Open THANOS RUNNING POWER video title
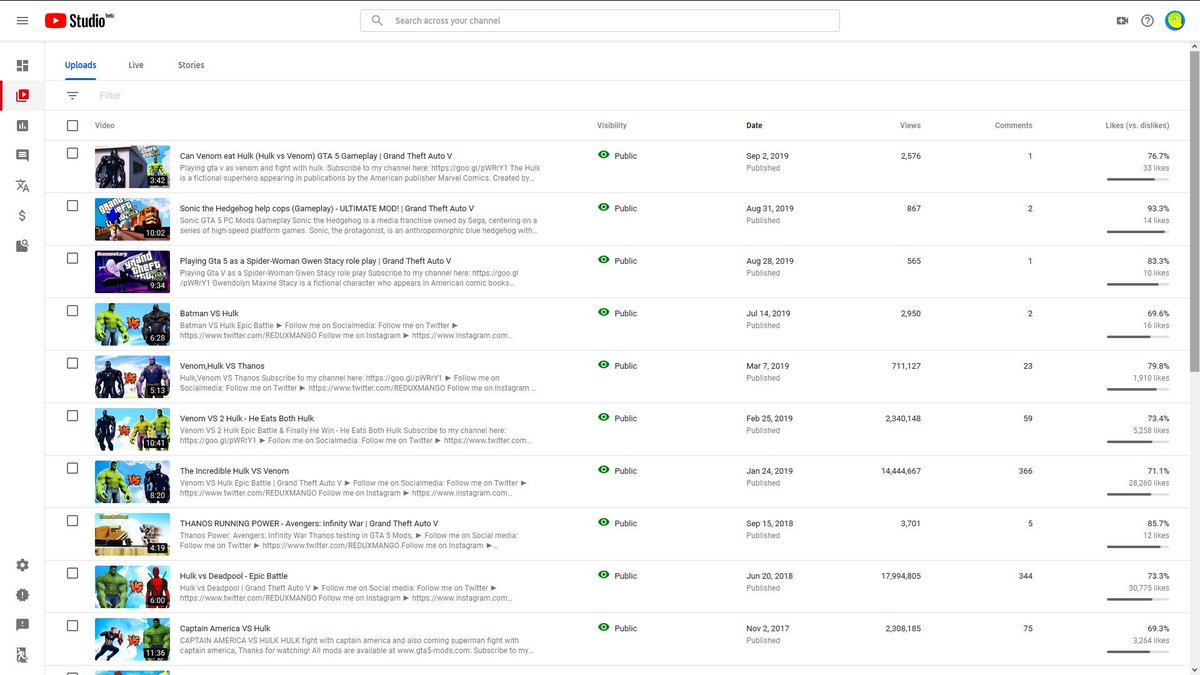Viewport: 1200px width, 675px height. click(309, 524)
